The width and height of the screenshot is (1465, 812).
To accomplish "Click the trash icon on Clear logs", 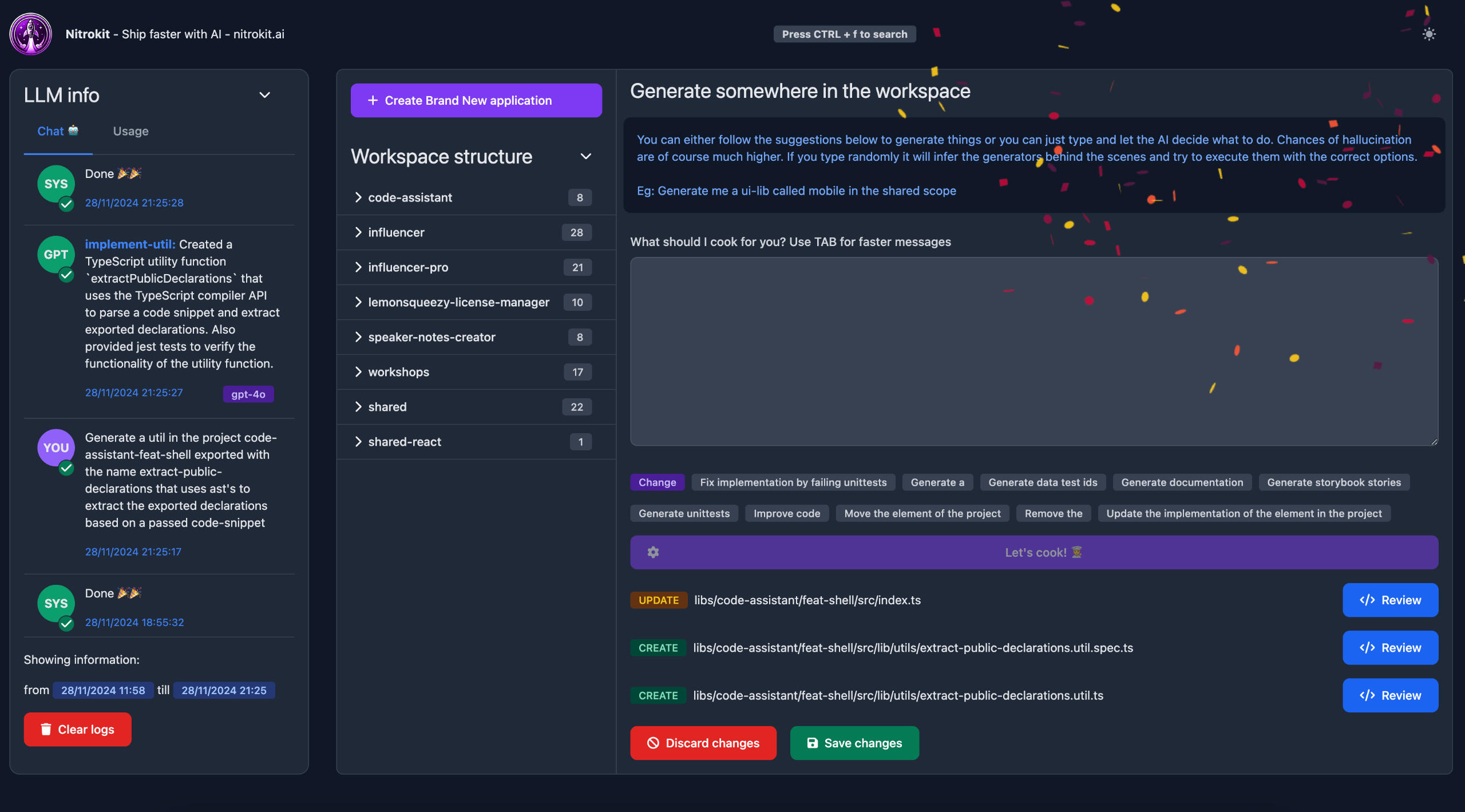I will pos(46,729).
